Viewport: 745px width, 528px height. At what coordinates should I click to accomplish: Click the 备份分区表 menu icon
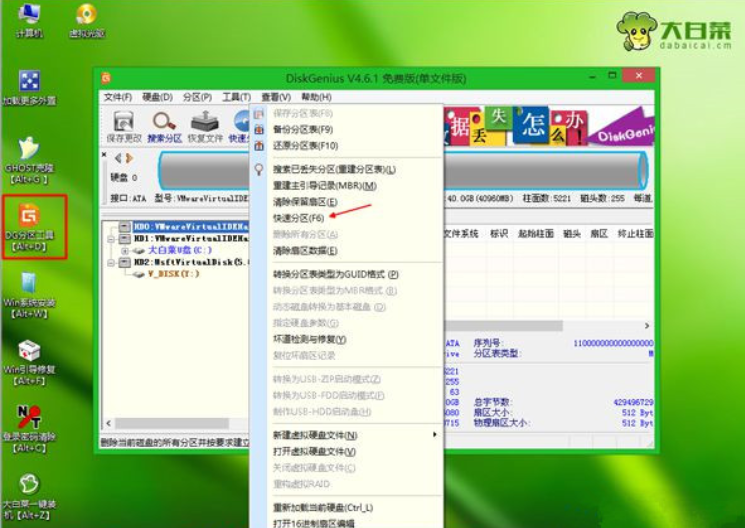tap(259, 129)
